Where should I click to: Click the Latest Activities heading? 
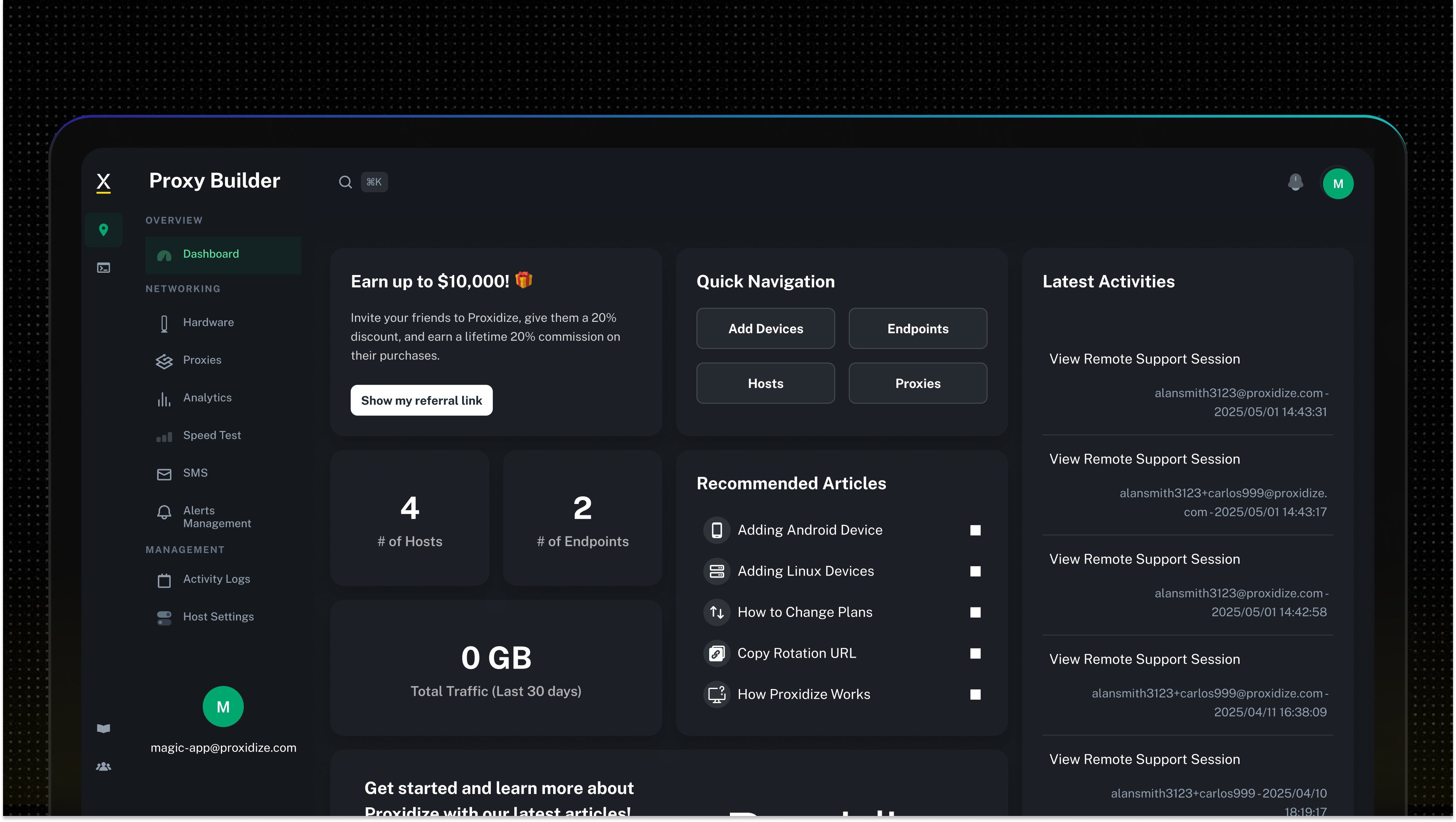(1108, 281)
